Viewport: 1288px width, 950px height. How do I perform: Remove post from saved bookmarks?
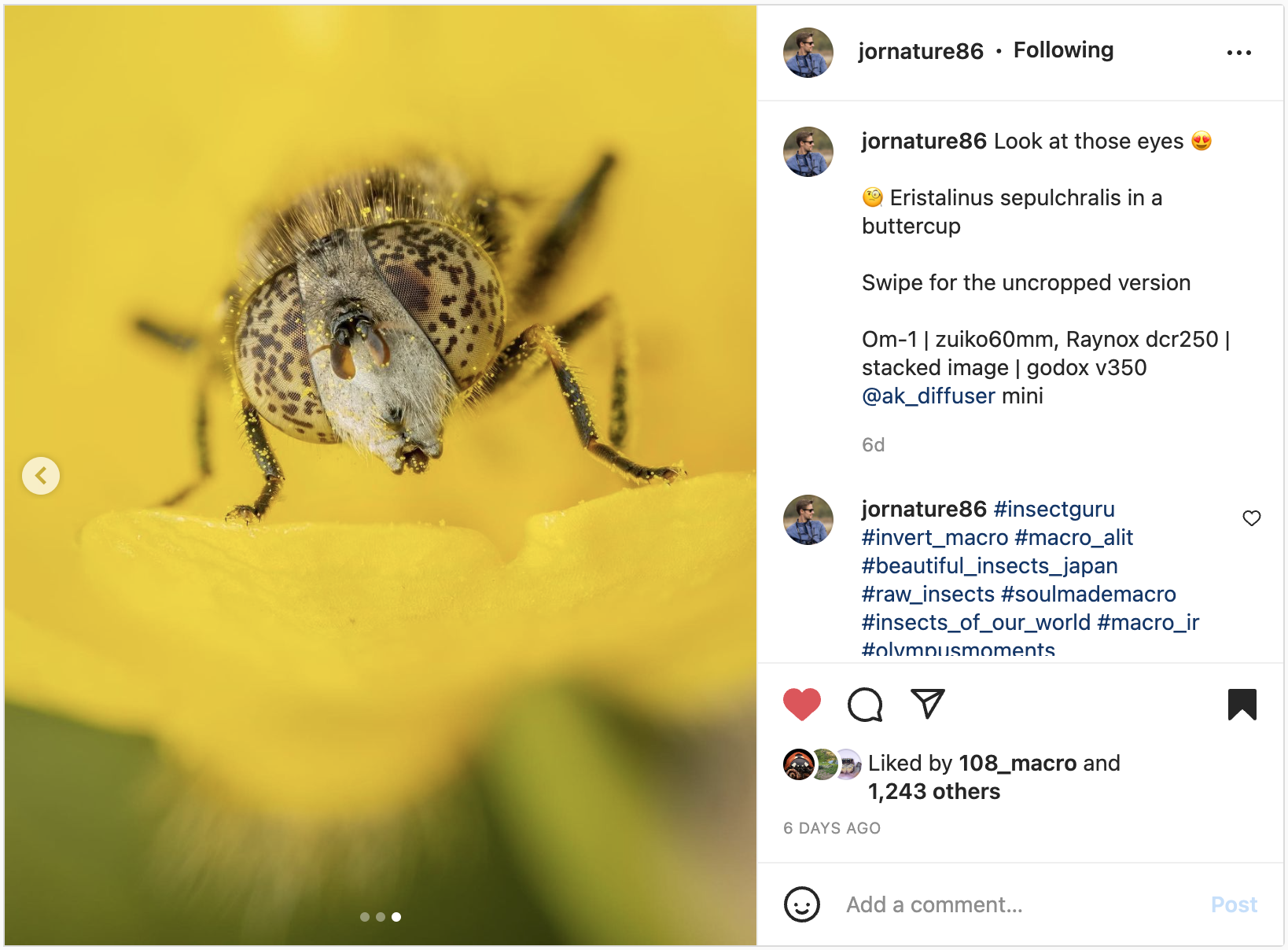point(1242,704)
